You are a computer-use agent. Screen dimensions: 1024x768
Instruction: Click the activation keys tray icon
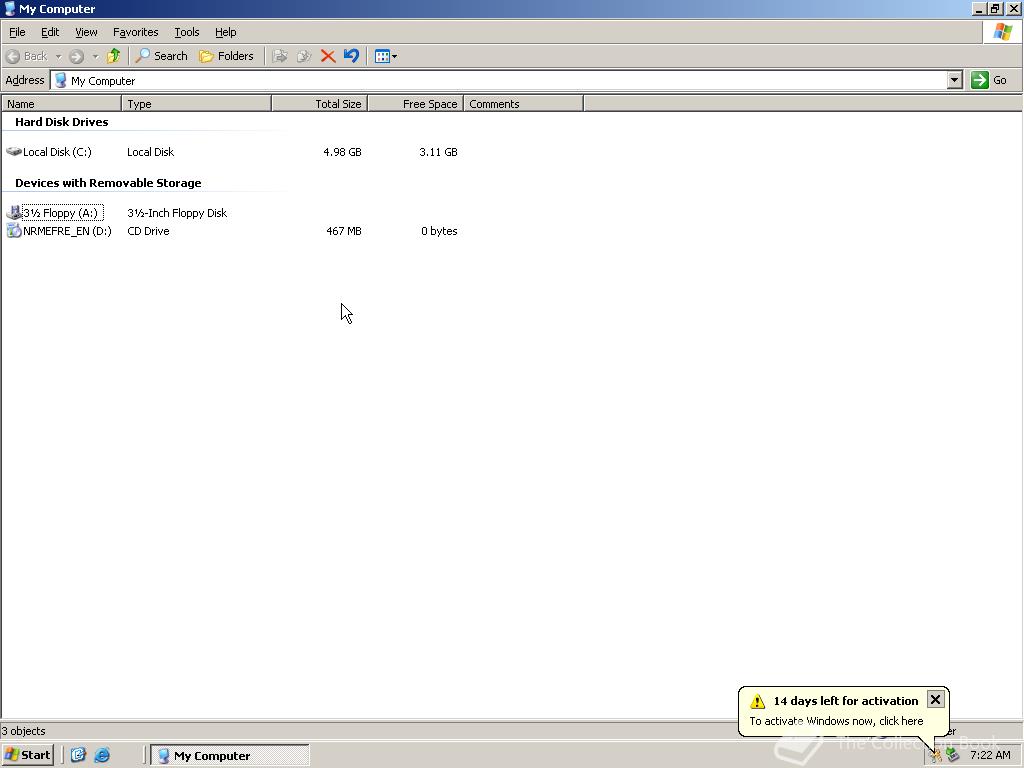(x=936, y=756)
